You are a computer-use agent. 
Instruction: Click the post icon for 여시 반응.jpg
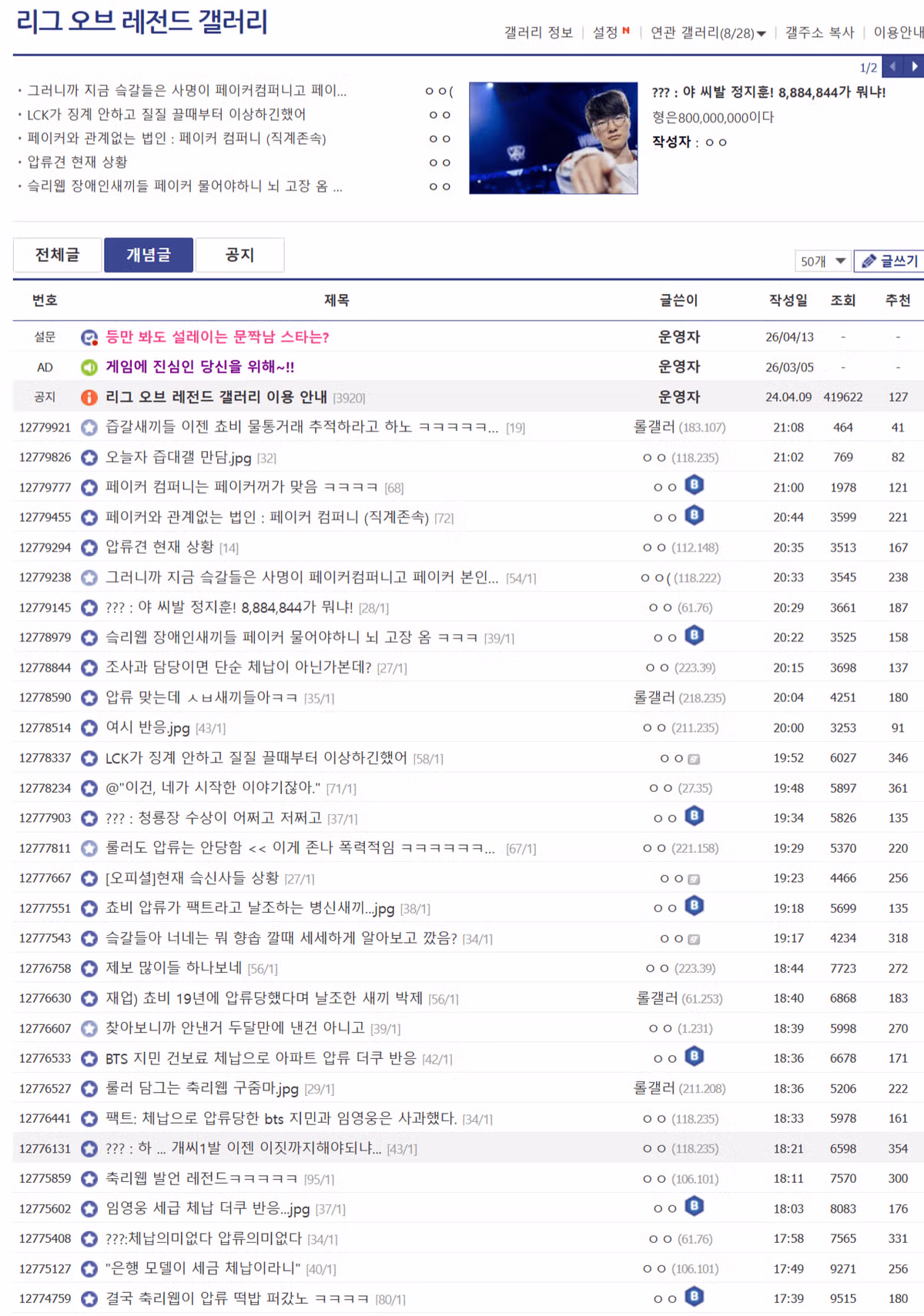(x=89, y=727)
